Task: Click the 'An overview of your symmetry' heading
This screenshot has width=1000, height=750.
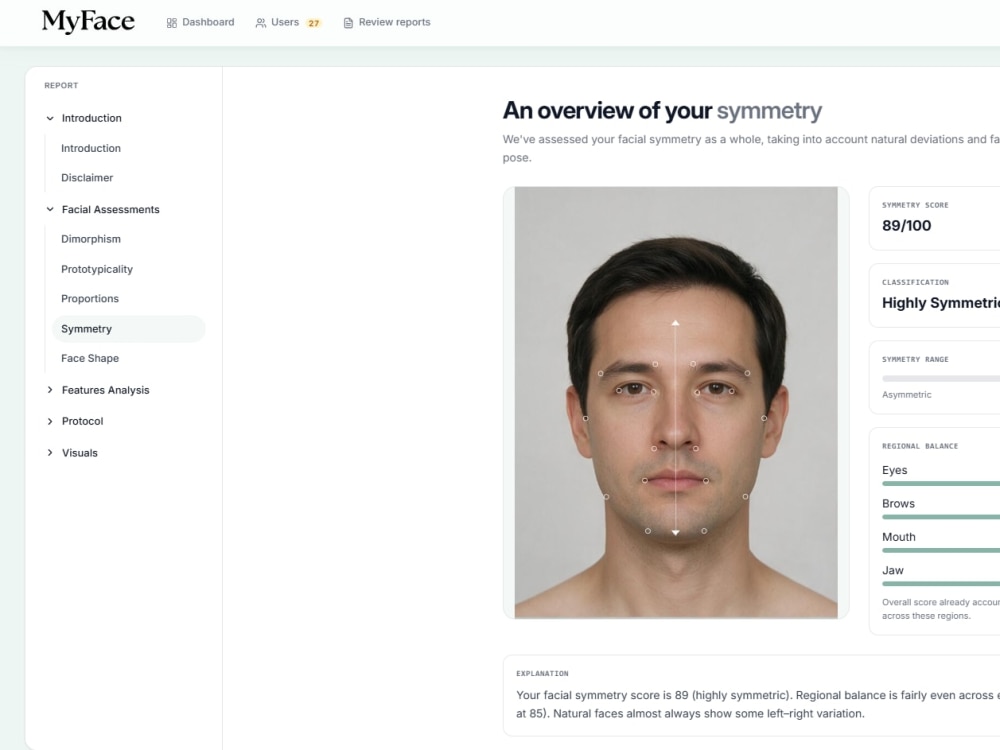Action: [662, 111]
